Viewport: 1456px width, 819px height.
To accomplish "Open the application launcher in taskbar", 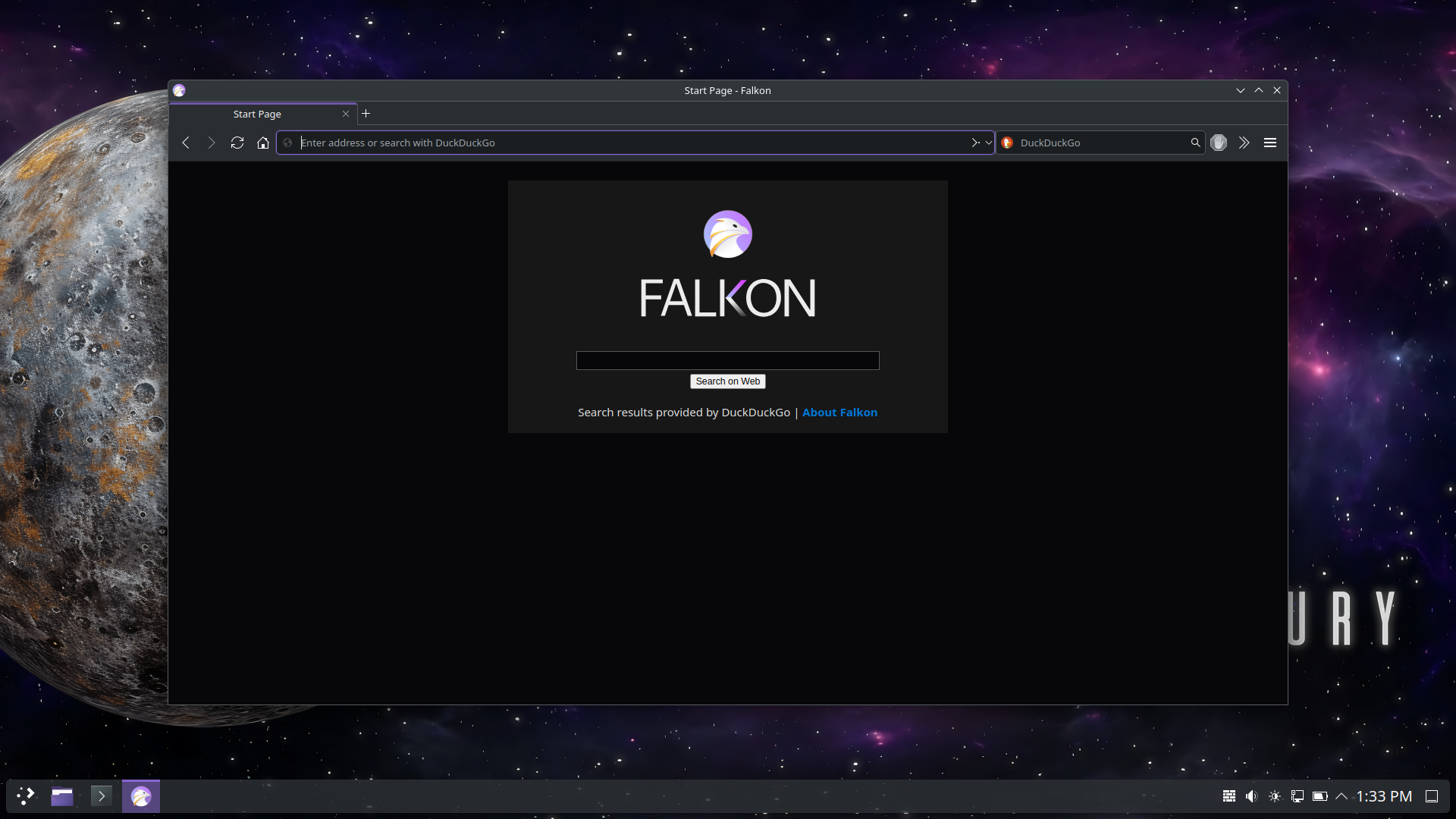I will [x=26, y=796].
